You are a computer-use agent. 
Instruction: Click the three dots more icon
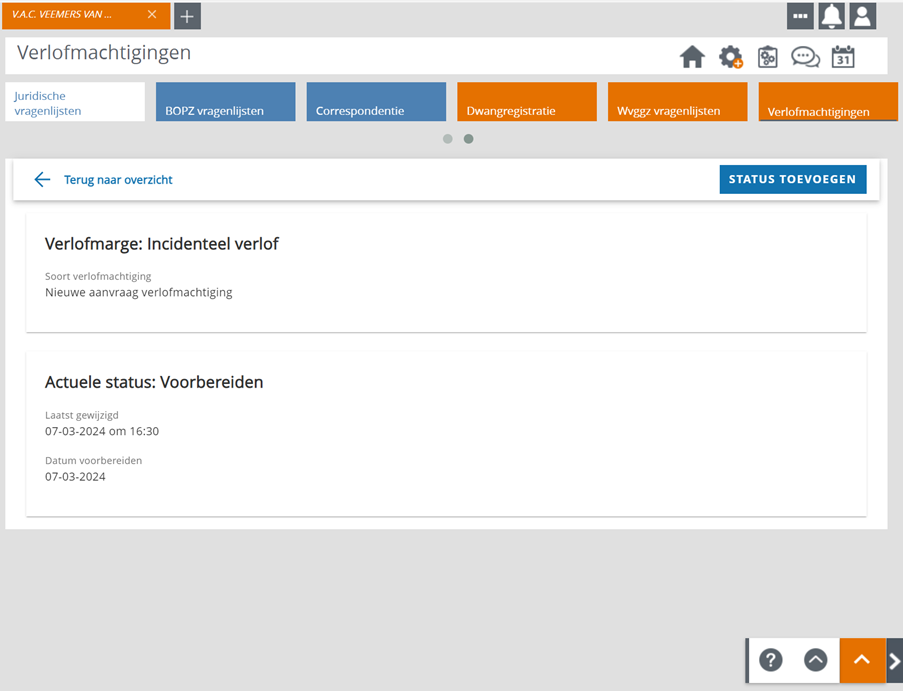(x=800, y=16)
